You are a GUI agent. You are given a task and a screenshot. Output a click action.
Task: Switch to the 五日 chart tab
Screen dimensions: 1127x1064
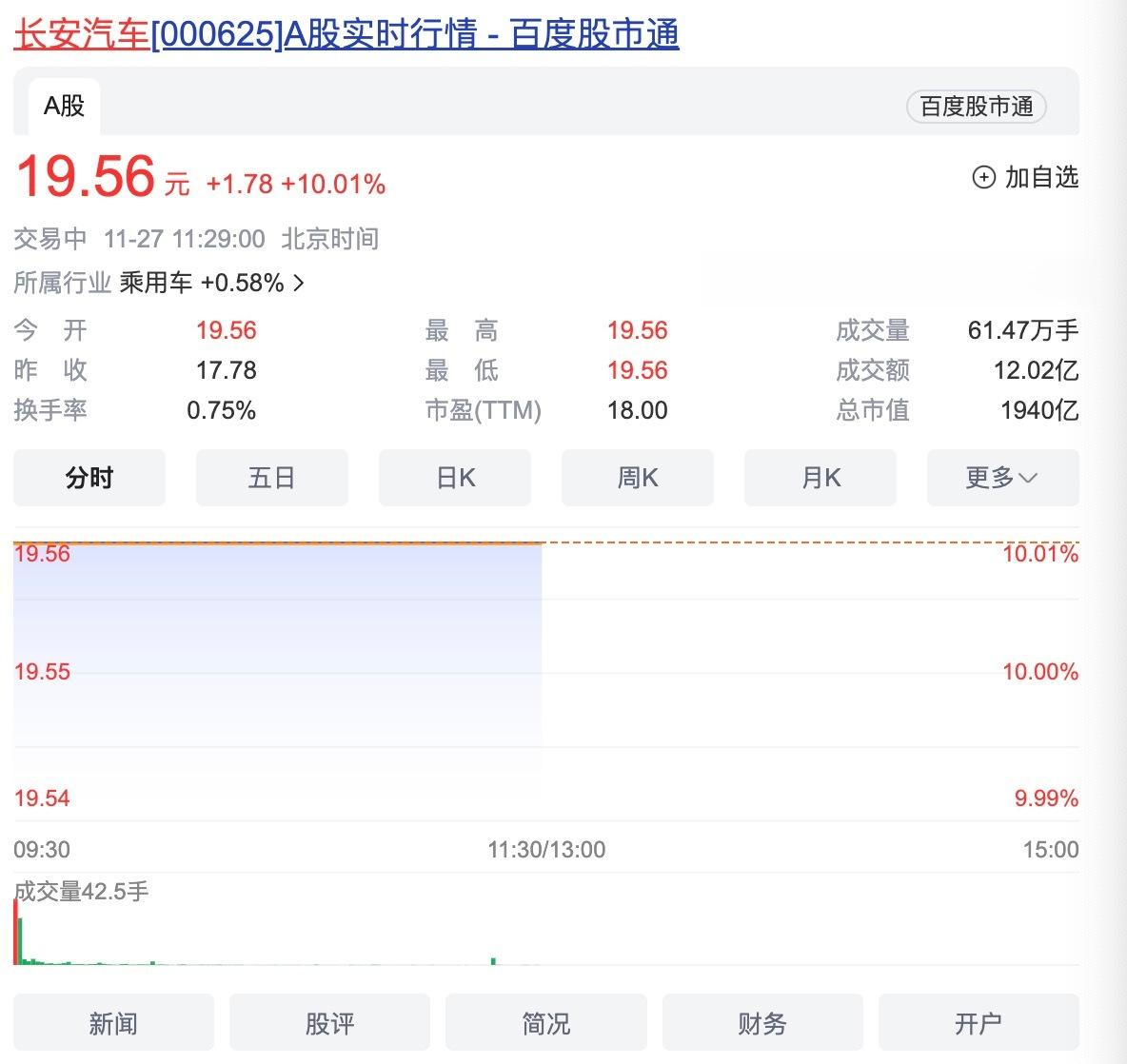(271, 478)
